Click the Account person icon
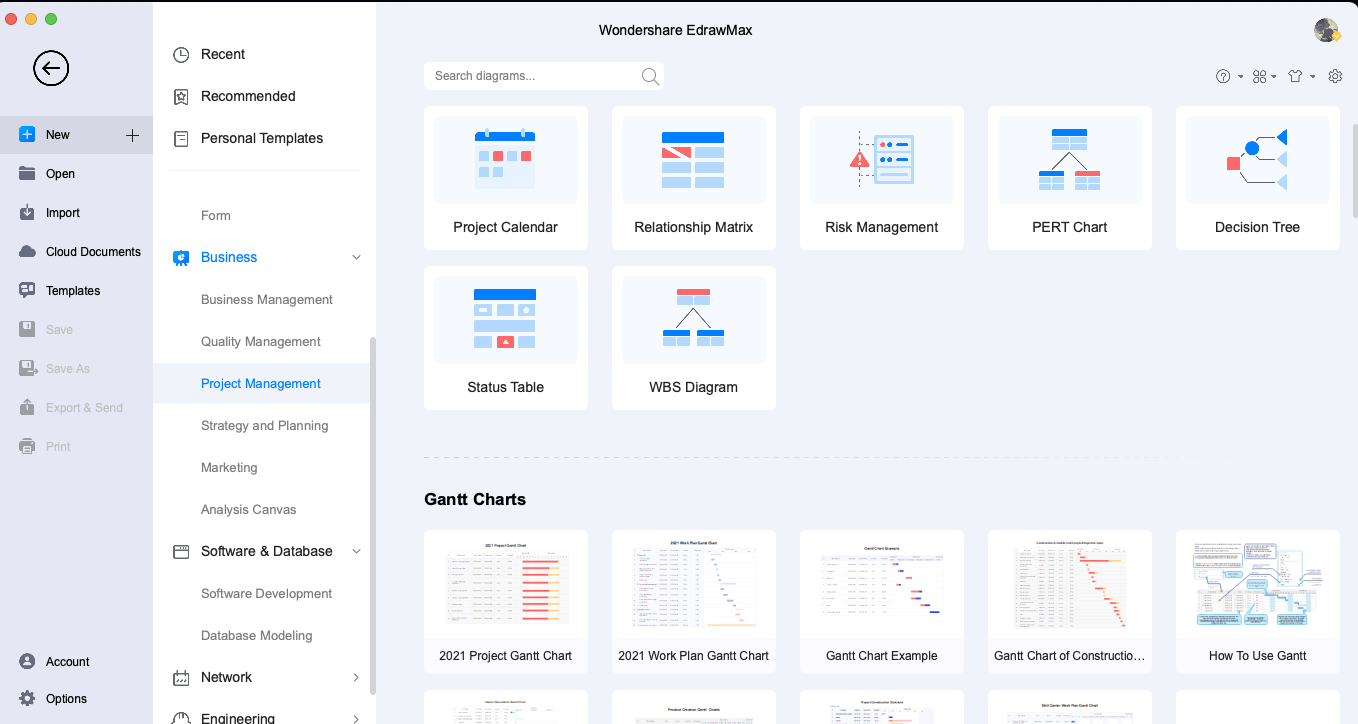Screen dimensions: 1358x724 coord(27,662)
